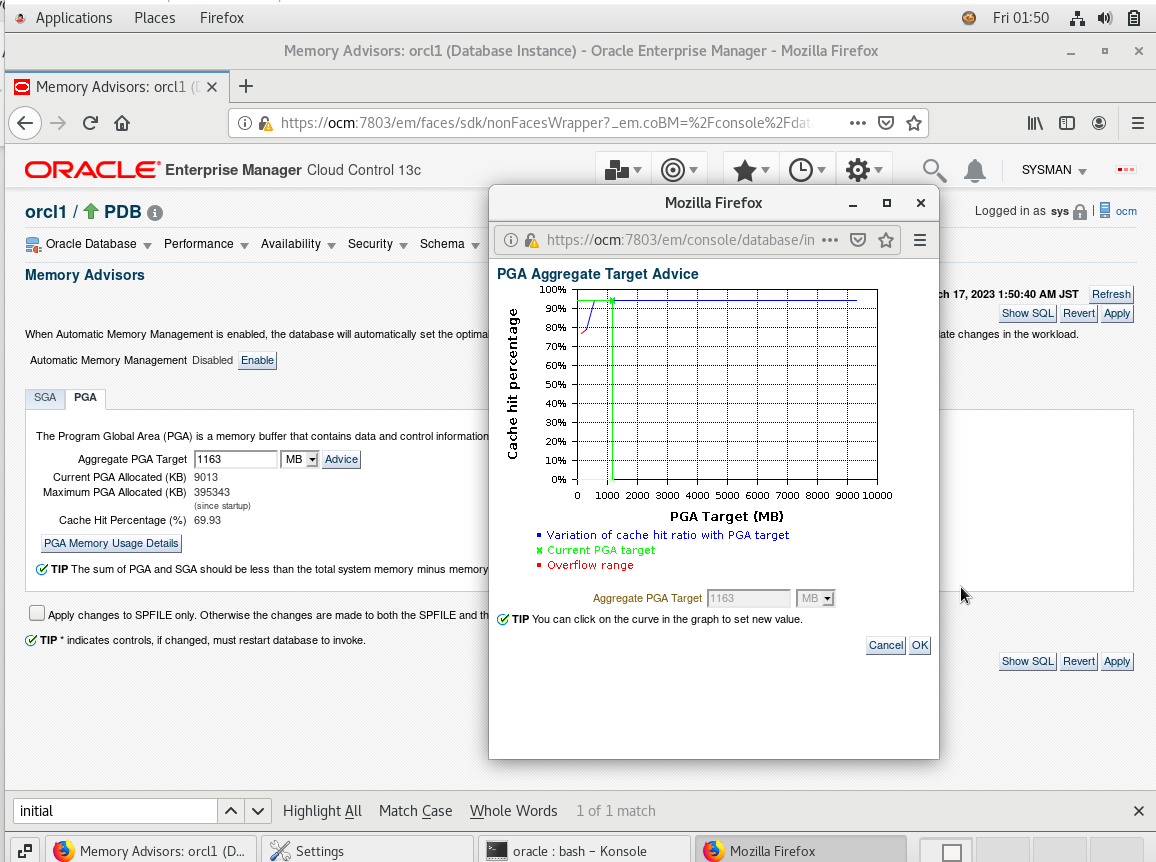Click PDB information icon
The width and height of the screenshot is (1156, 862).
(155, 213)
